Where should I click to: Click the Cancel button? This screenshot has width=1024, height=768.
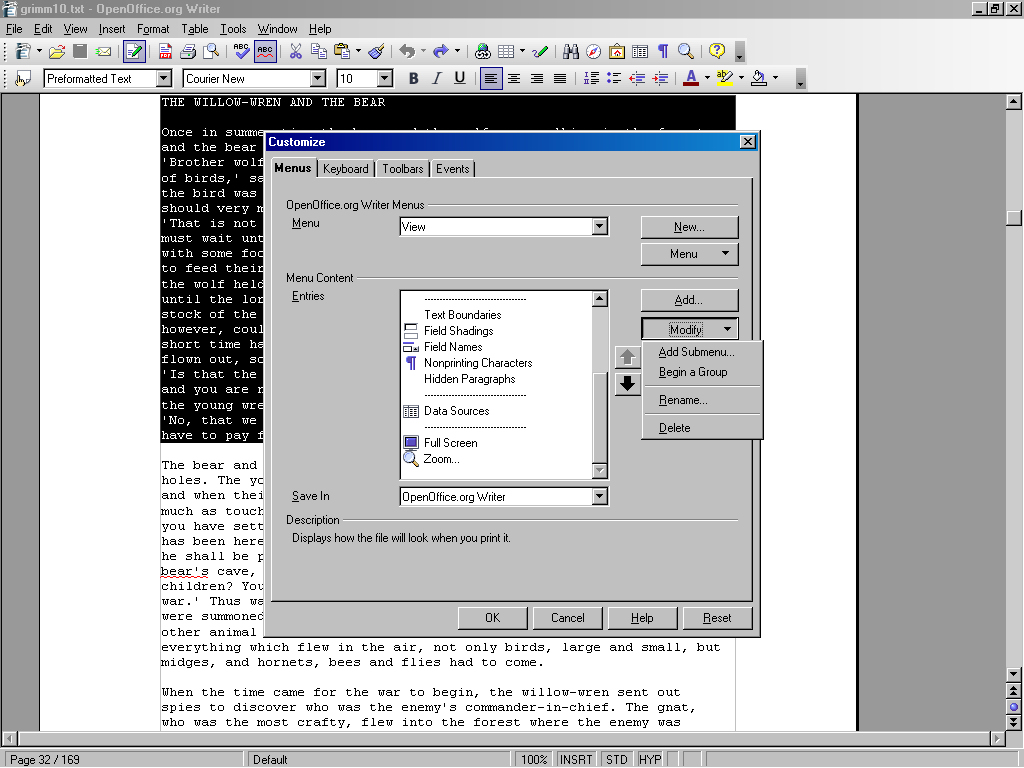[x=568, y=618]
